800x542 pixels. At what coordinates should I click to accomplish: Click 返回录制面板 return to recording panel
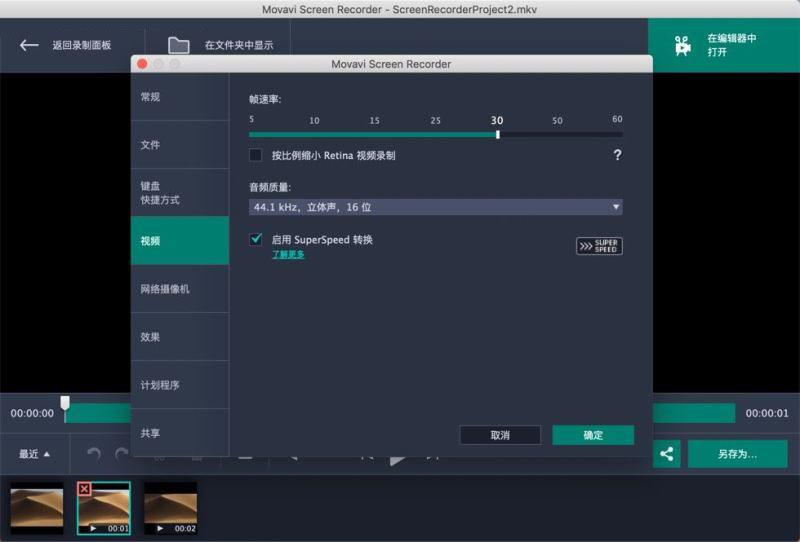[x=82, y=45]
